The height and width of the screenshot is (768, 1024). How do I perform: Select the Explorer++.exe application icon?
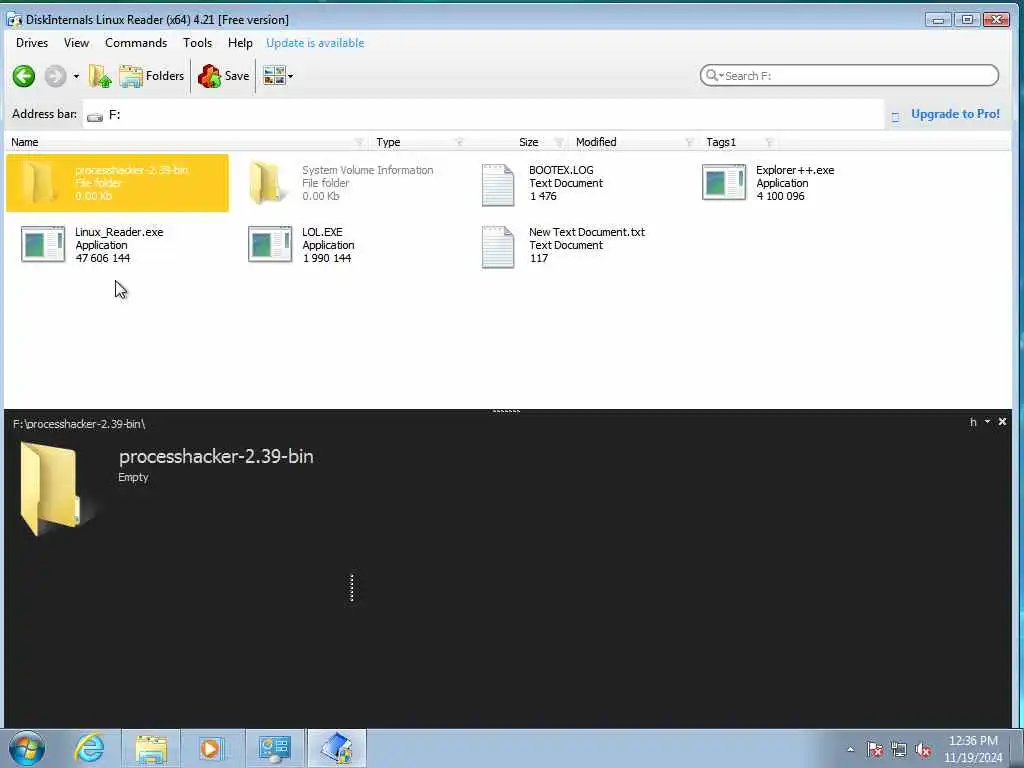tap(724, 182)
